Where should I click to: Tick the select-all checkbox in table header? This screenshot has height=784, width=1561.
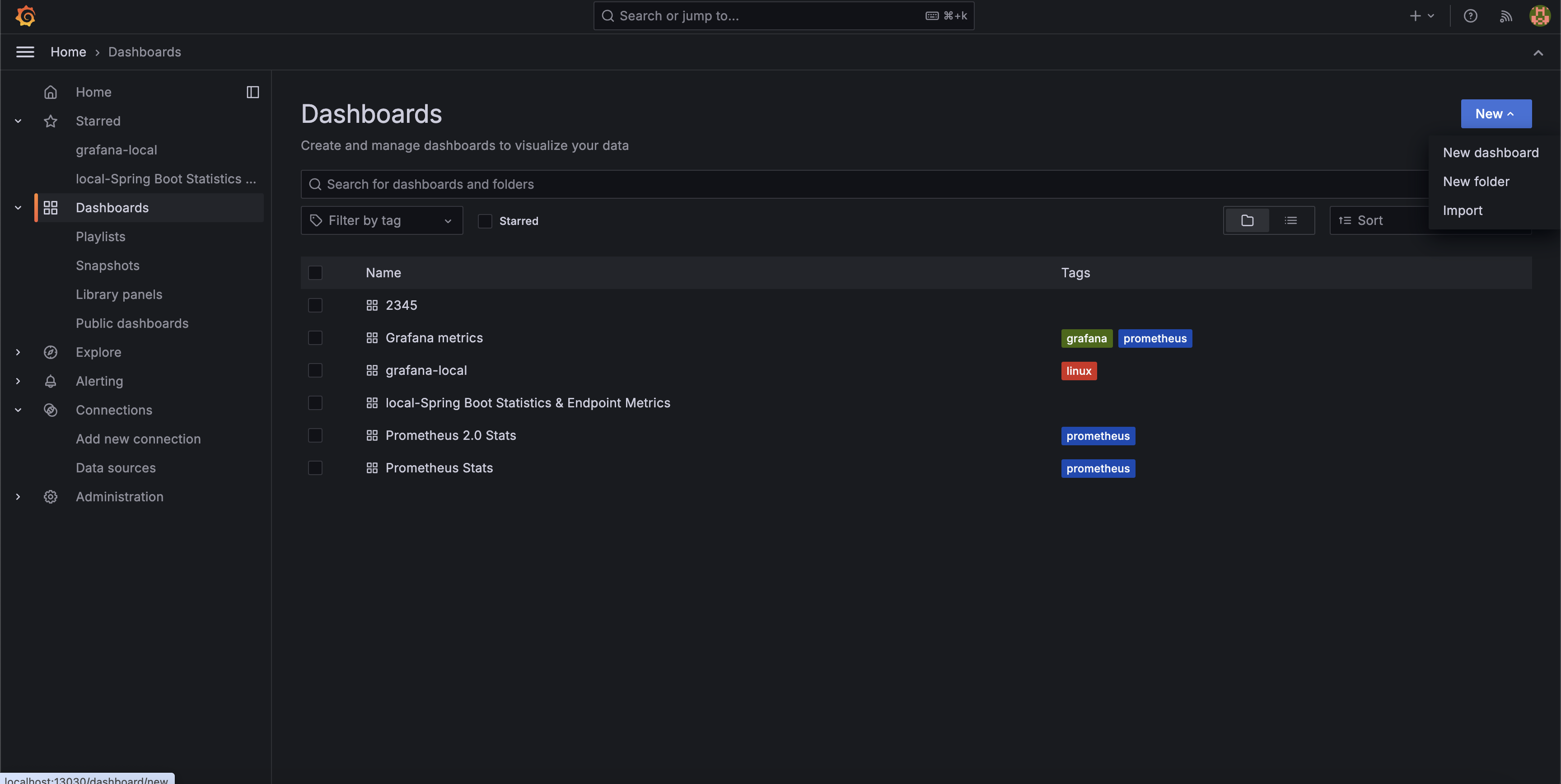point(315,273)
